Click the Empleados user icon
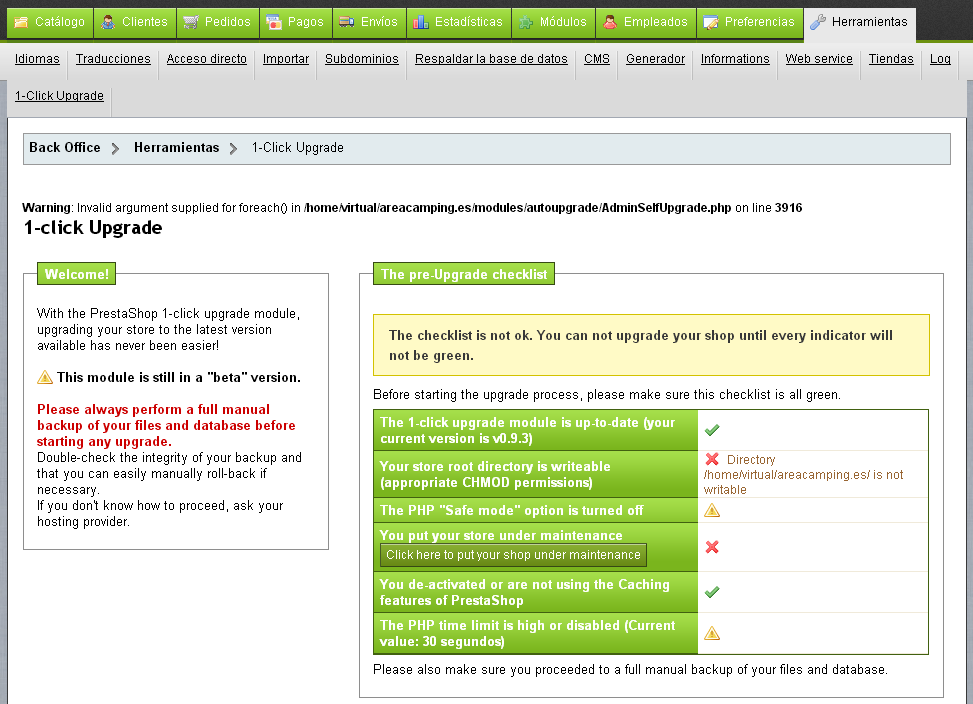The width and height of the screenshot is (973, 704). pyautogui.click(x=610, y=22)
